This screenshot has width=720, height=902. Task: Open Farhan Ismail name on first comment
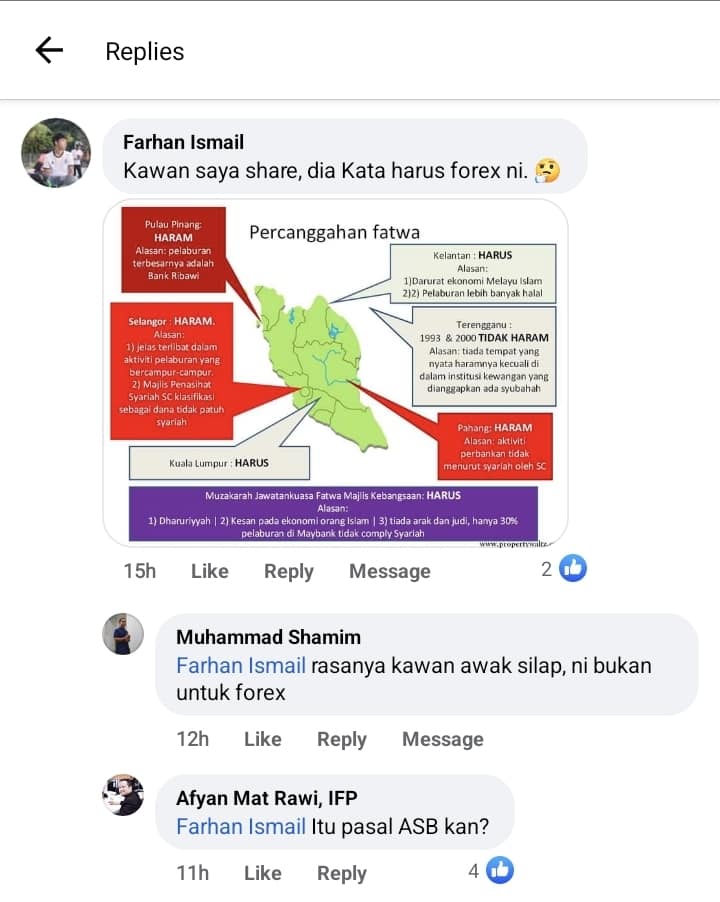(183, 142)
